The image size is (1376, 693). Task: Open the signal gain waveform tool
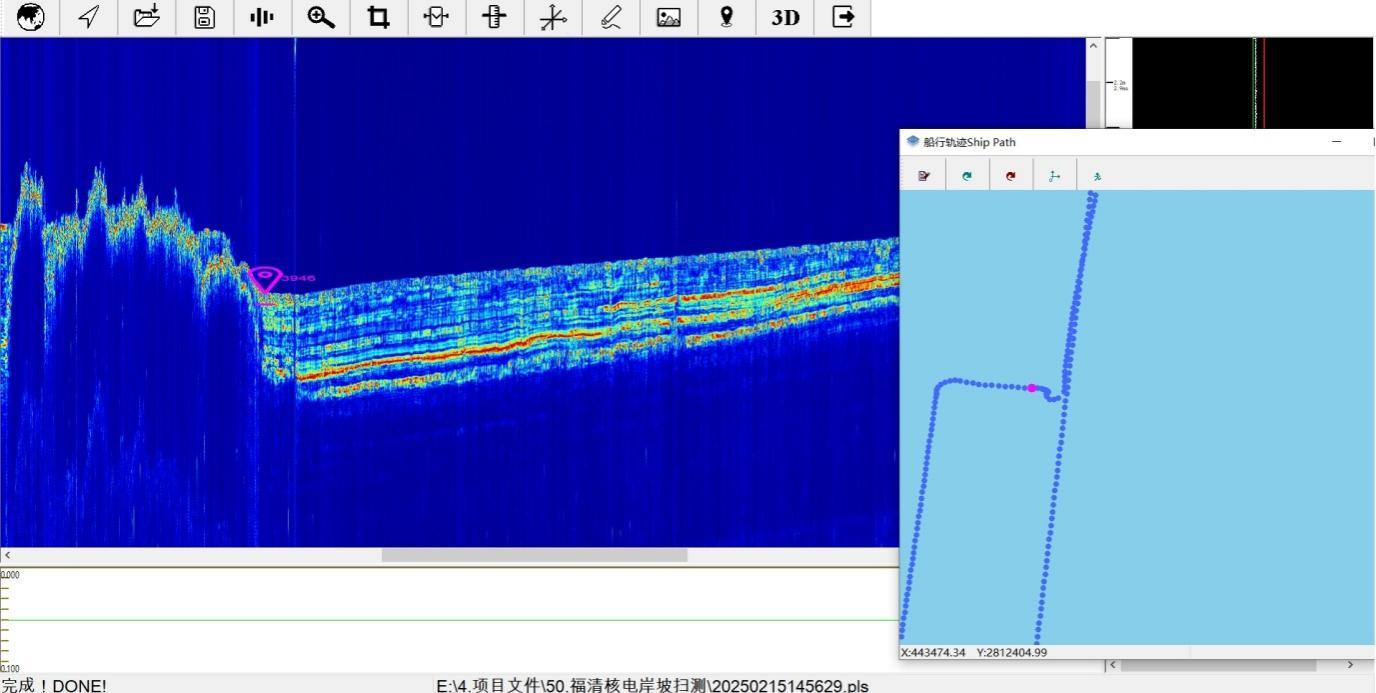pos(262,17)
